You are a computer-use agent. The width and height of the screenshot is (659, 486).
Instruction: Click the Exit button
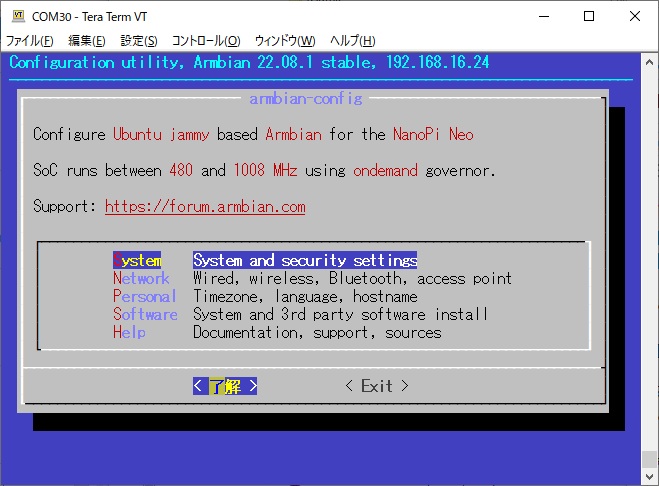tap(377, 386)
